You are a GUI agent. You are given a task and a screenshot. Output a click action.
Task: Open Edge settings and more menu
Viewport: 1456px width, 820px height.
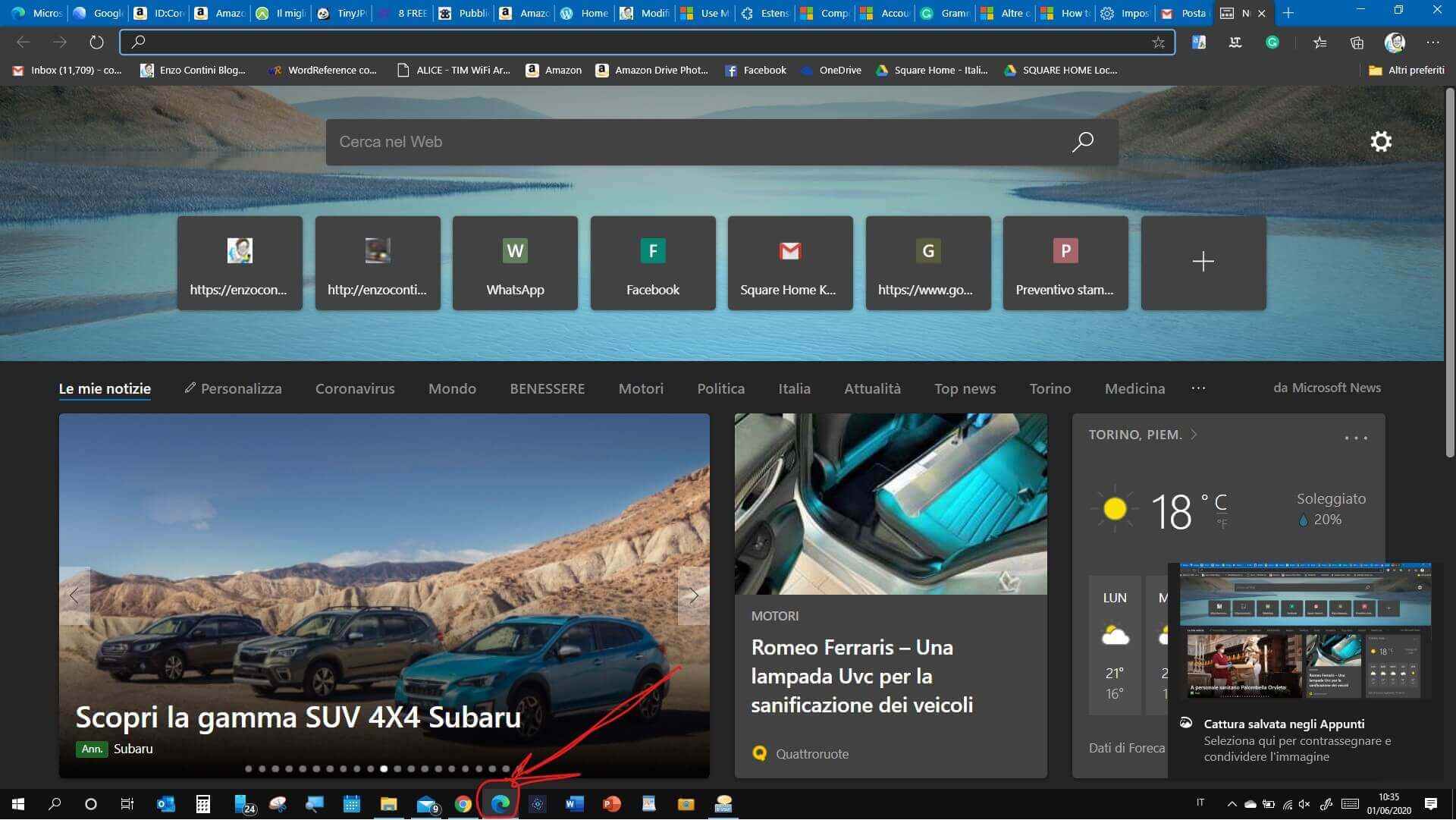1432,42
